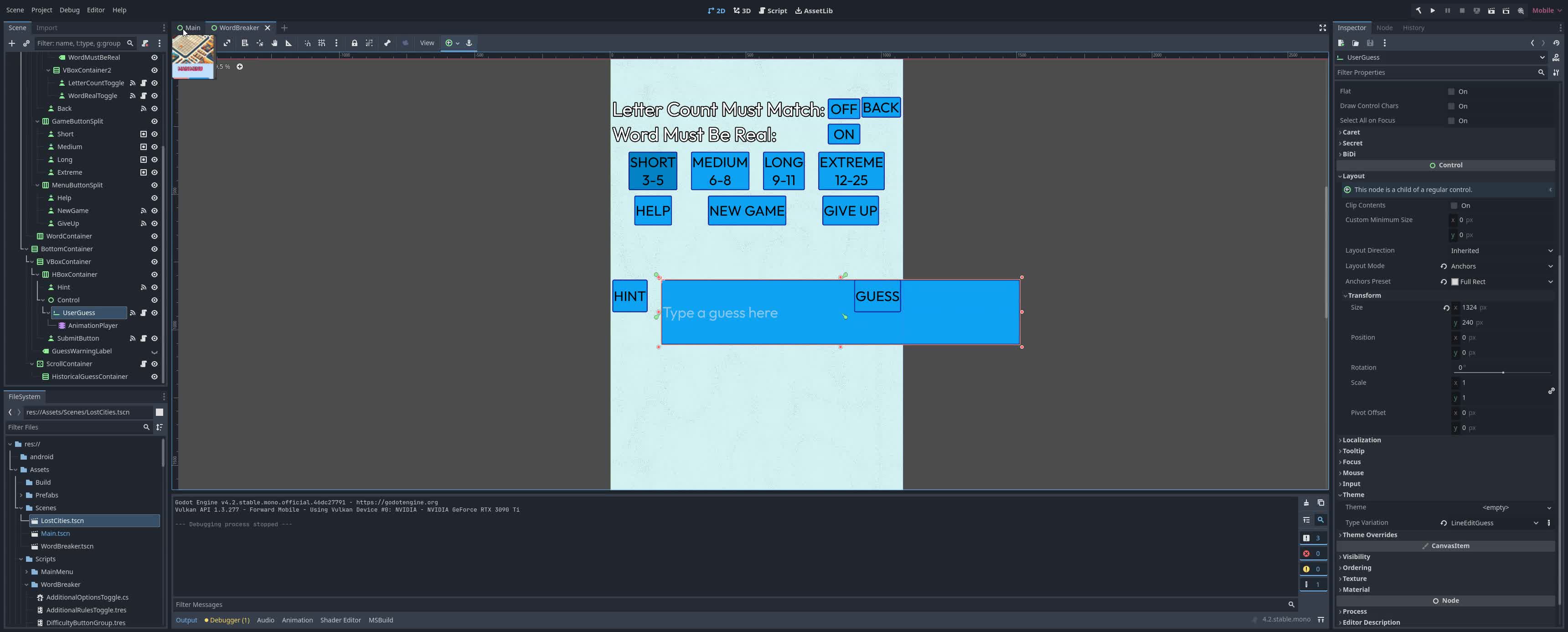The image size is (1568, 632).
Task: Enable the Flat checkbox in the Inspector
Action: click(1452, 91)
